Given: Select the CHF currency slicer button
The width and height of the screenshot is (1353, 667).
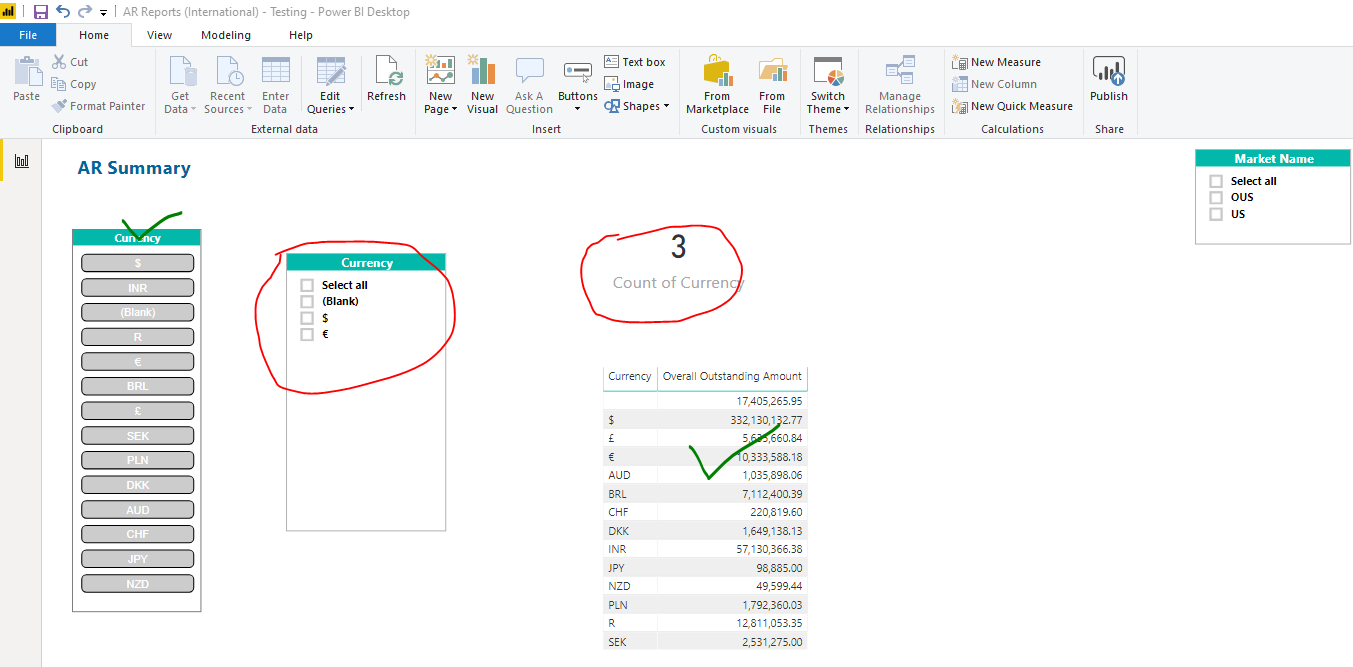Looking at the screenshot, I should [x=138, y=534].
